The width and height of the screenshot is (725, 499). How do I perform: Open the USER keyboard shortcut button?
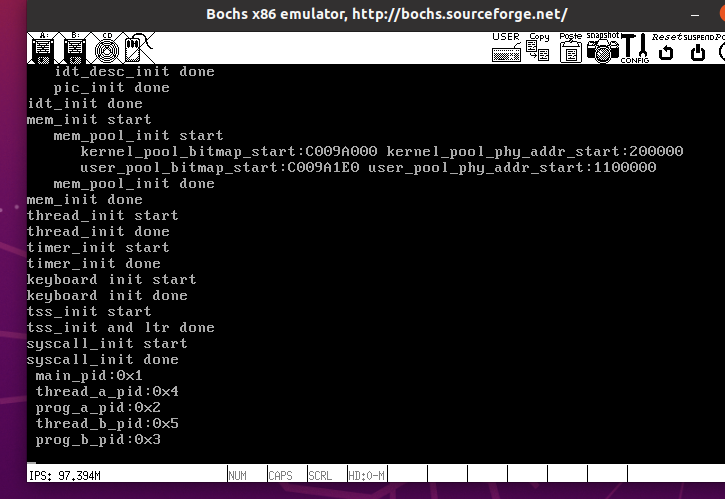tap(506, 48)
